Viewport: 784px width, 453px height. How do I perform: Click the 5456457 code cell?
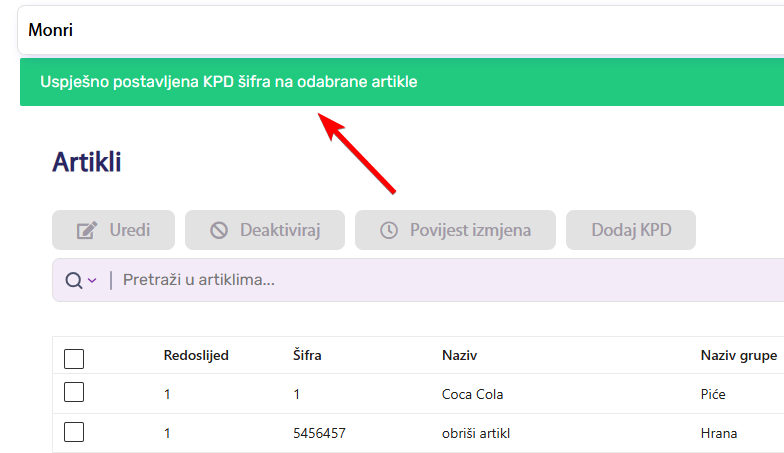coord(320,433)
